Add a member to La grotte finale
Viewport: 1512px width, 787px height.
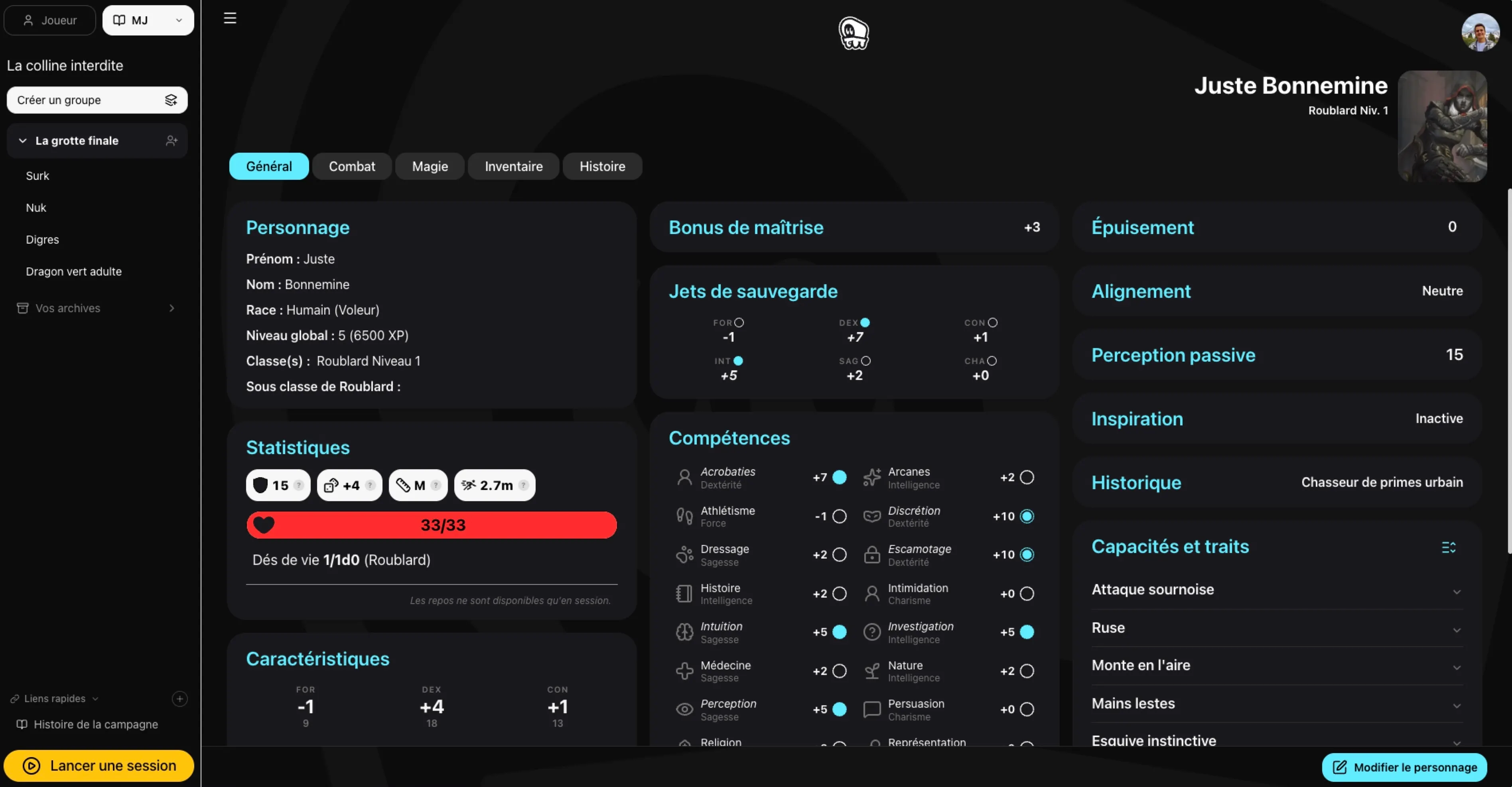tap(172, 141)
